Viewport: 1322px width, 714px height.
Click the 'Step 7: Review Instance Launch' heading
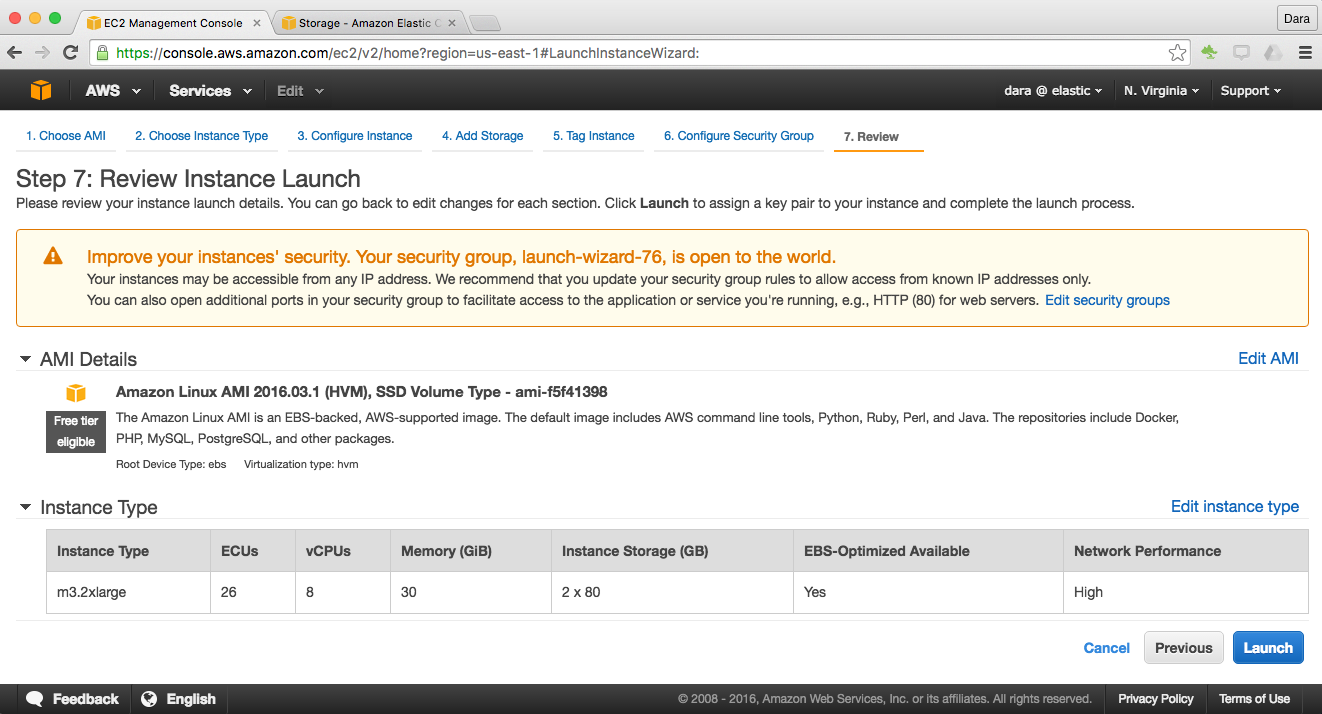pos(188,179)
